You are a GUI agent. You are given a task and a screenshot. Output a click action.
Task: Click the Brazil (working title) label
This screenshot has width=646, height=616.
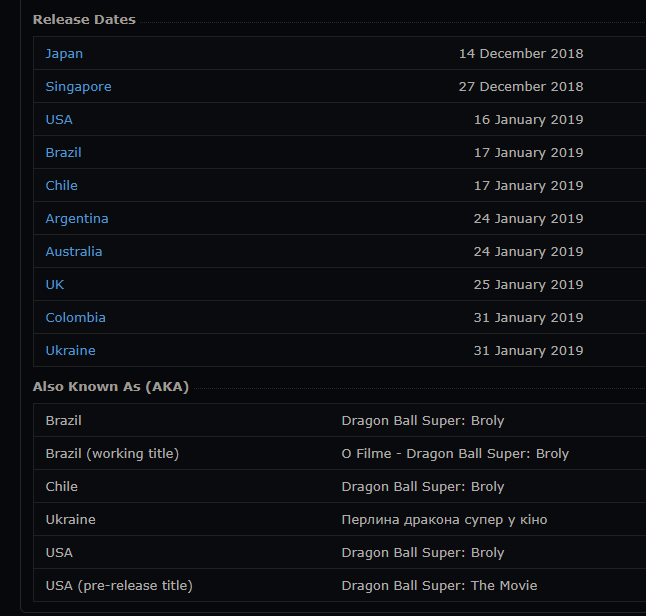click(x=112, y=454)
